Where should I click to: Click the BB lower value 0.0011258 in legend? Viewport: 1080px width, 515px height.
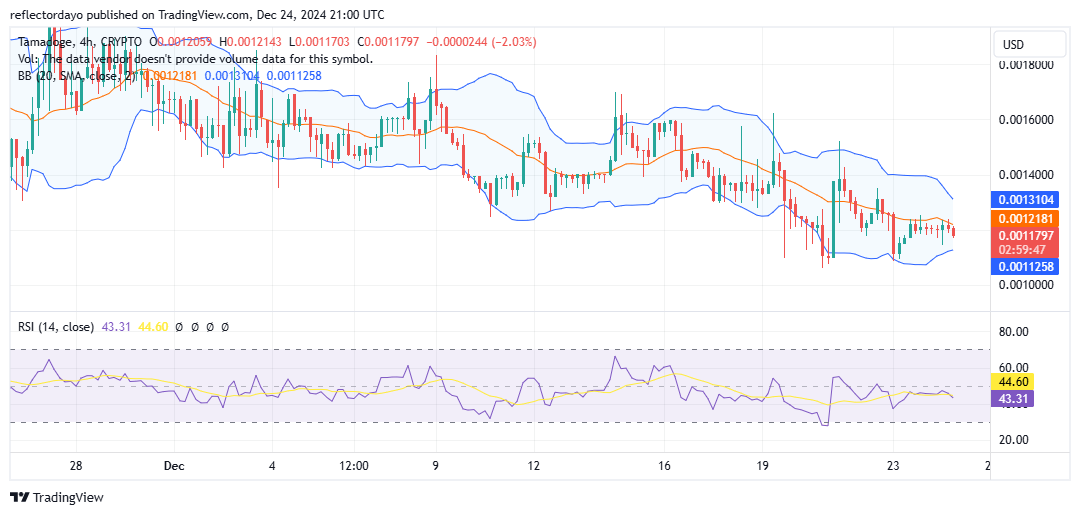(294, 75)
